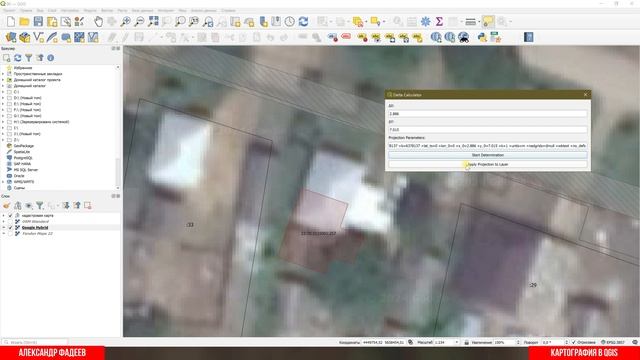Select the GeoPackage item in Browser
The width and height of the screenshot is (640, 360).
[24, 146]
